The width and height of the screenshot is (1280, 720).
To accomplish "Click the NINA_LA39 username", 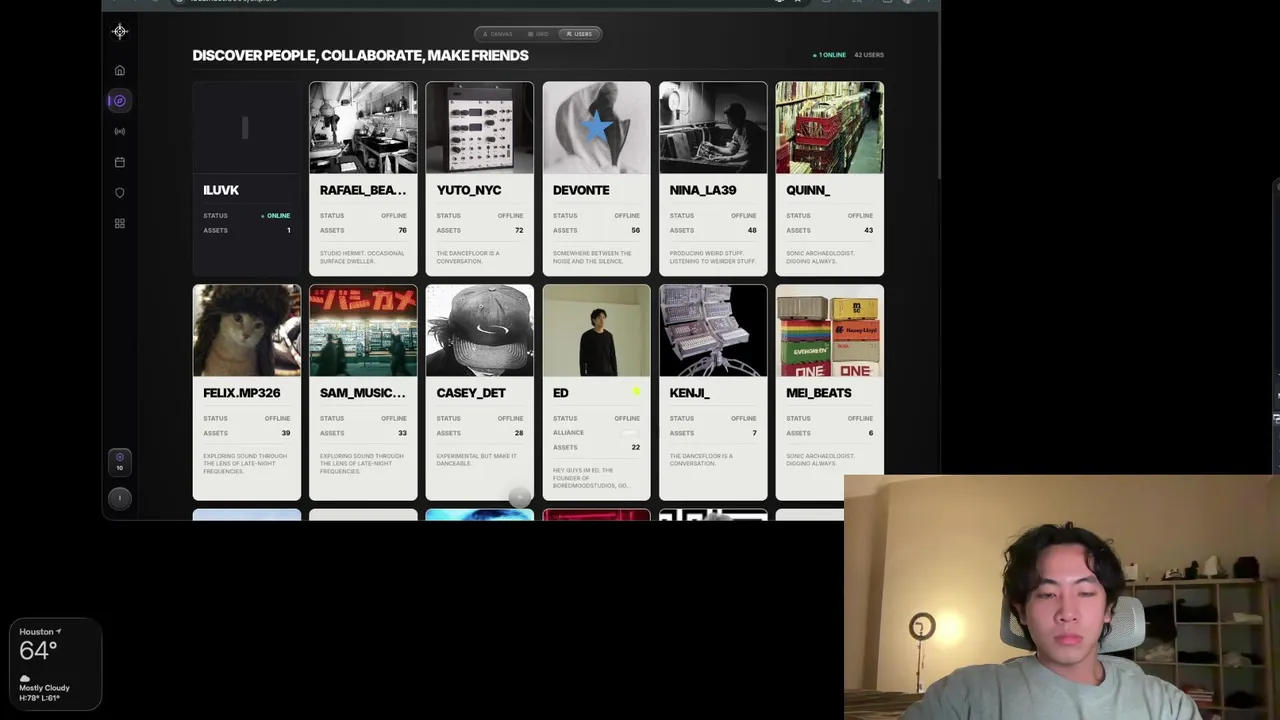I will [x=703, y=190].
